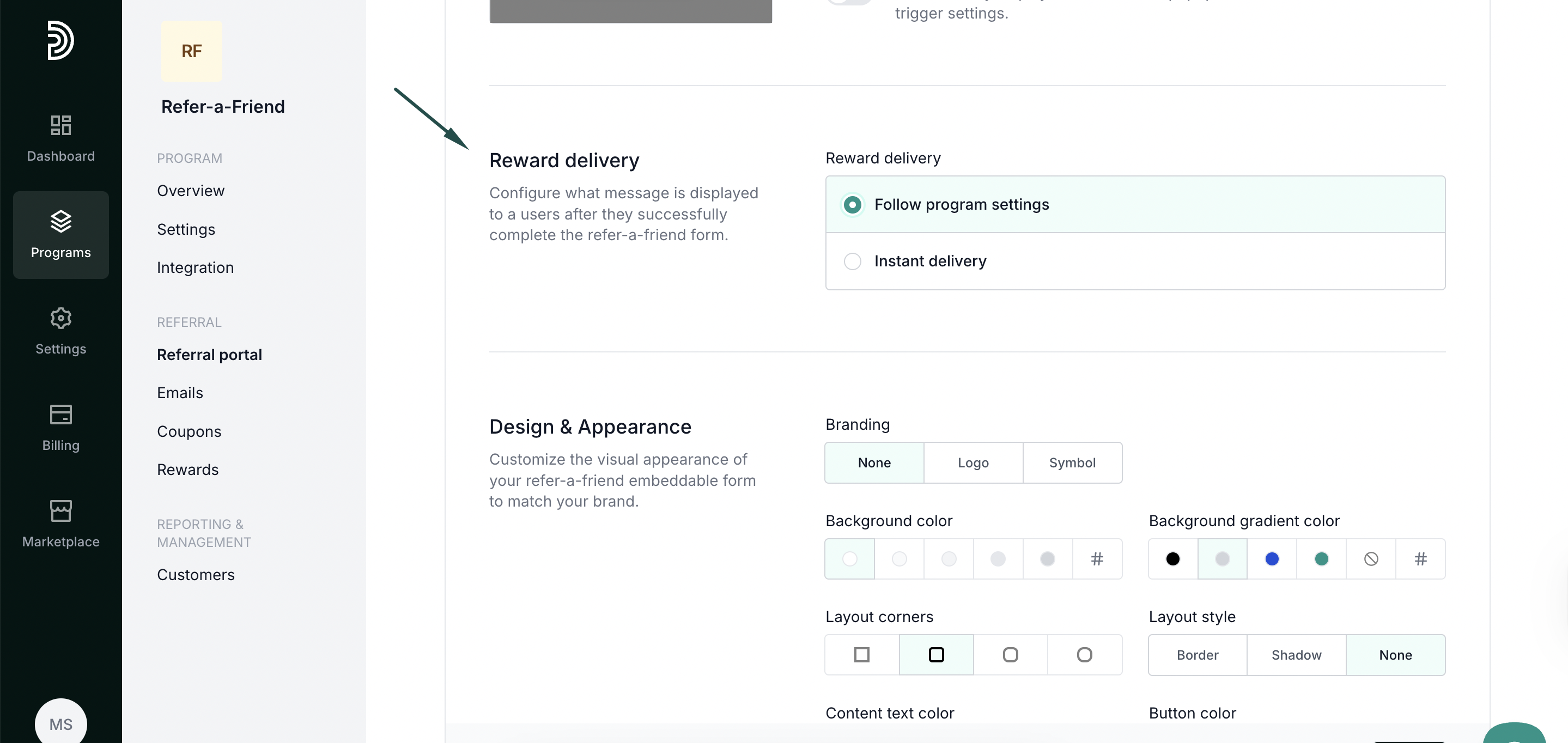Open Settings gear icon in left sidebar
This screenshot has height=743, width=1568.
(60, 318)
